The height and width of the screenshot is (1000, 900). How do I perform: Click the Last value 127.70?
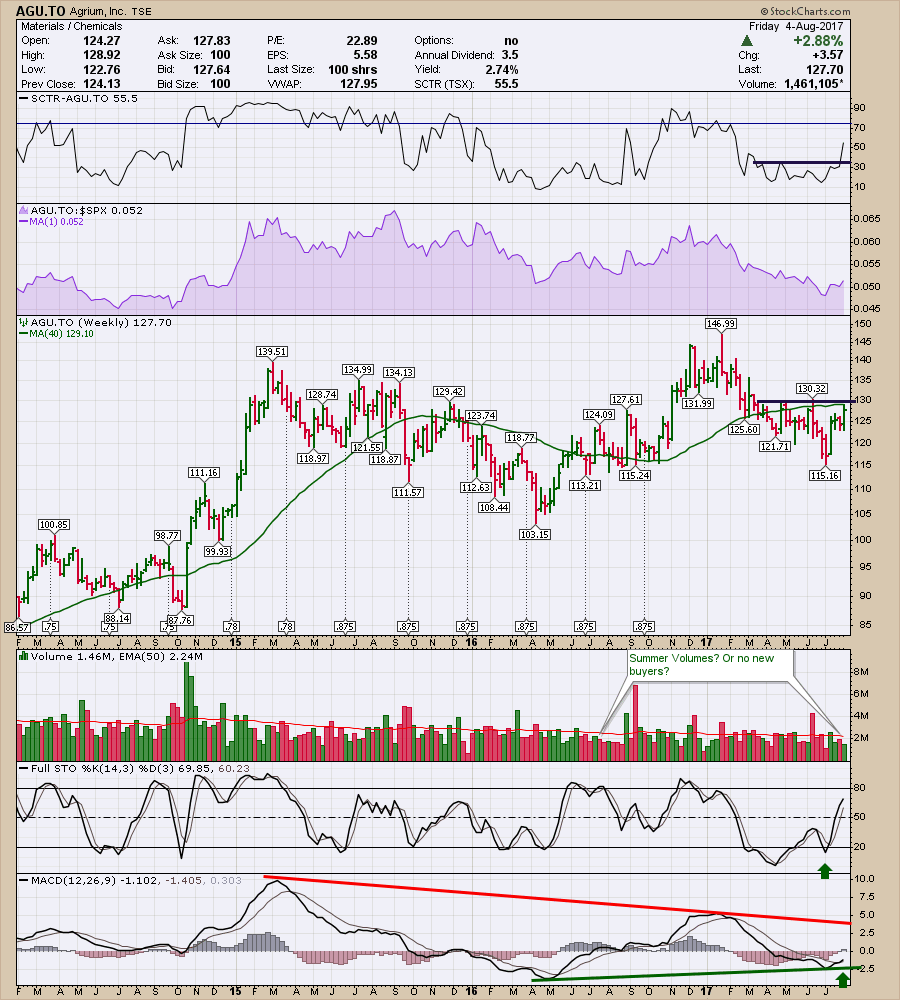(825, 69)
